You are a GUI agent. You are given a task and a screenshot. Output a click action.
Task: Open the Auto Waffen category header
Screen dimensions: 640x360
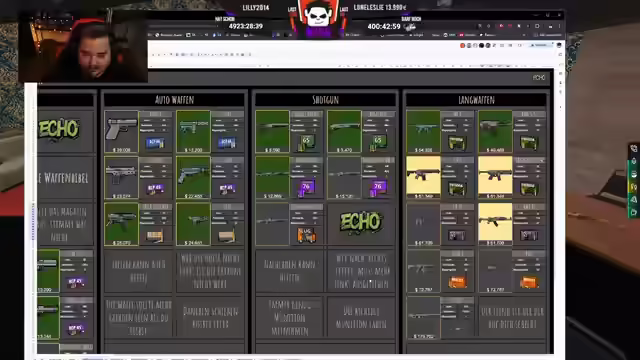point(174,100)
